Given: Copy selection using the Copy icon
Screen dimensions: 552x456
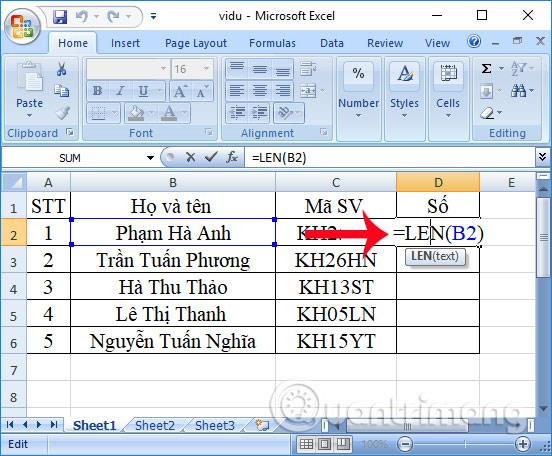Looking at the screenshot, I should [62, 90].
